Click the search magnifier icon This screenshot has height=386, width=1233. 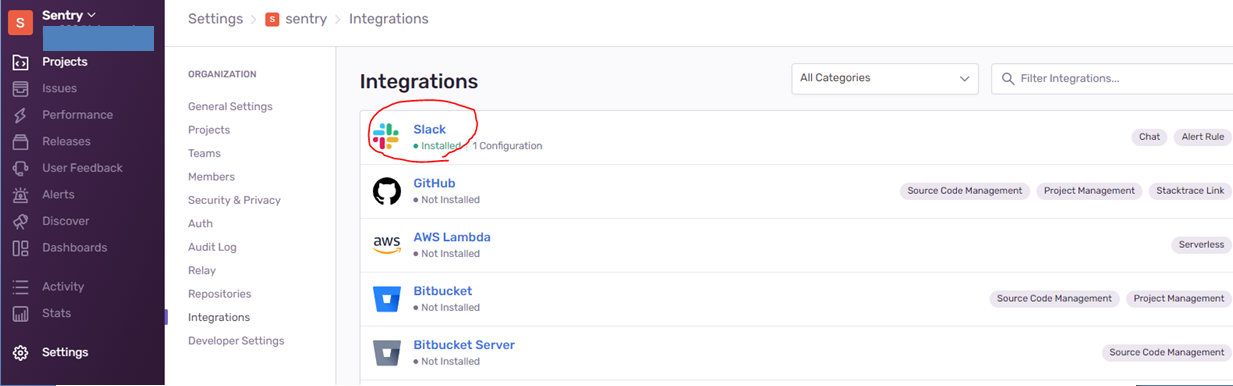pos(1008,78)
